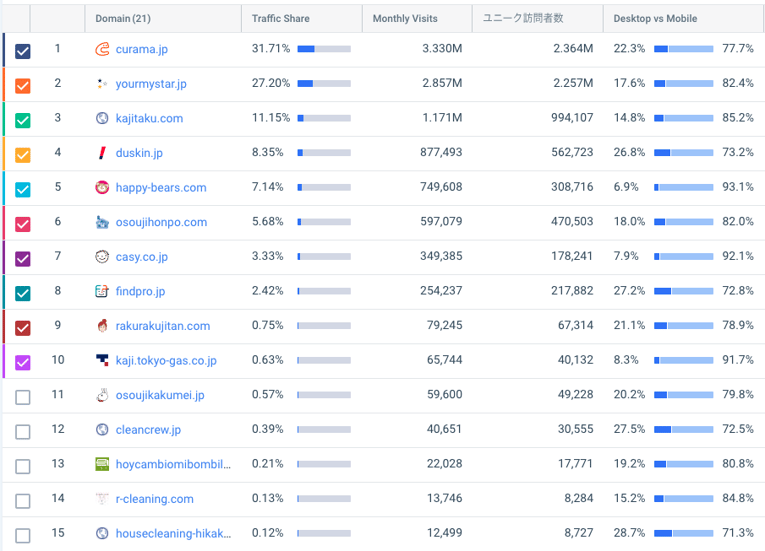Click the 31.71% traffic share value
765x551 pixels.
(271, 48)
